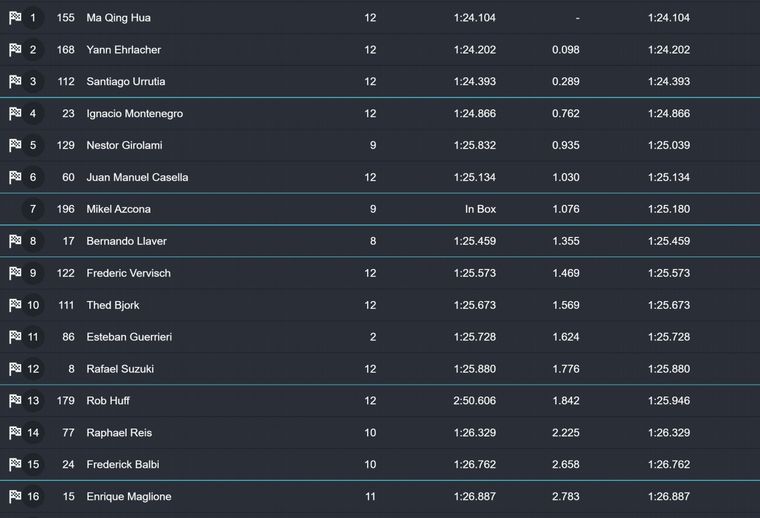This screenshot has width=760, height=518.
Task: Select the checkered flag next to Santiago Urrutia
Action: [x=15, y=82]
